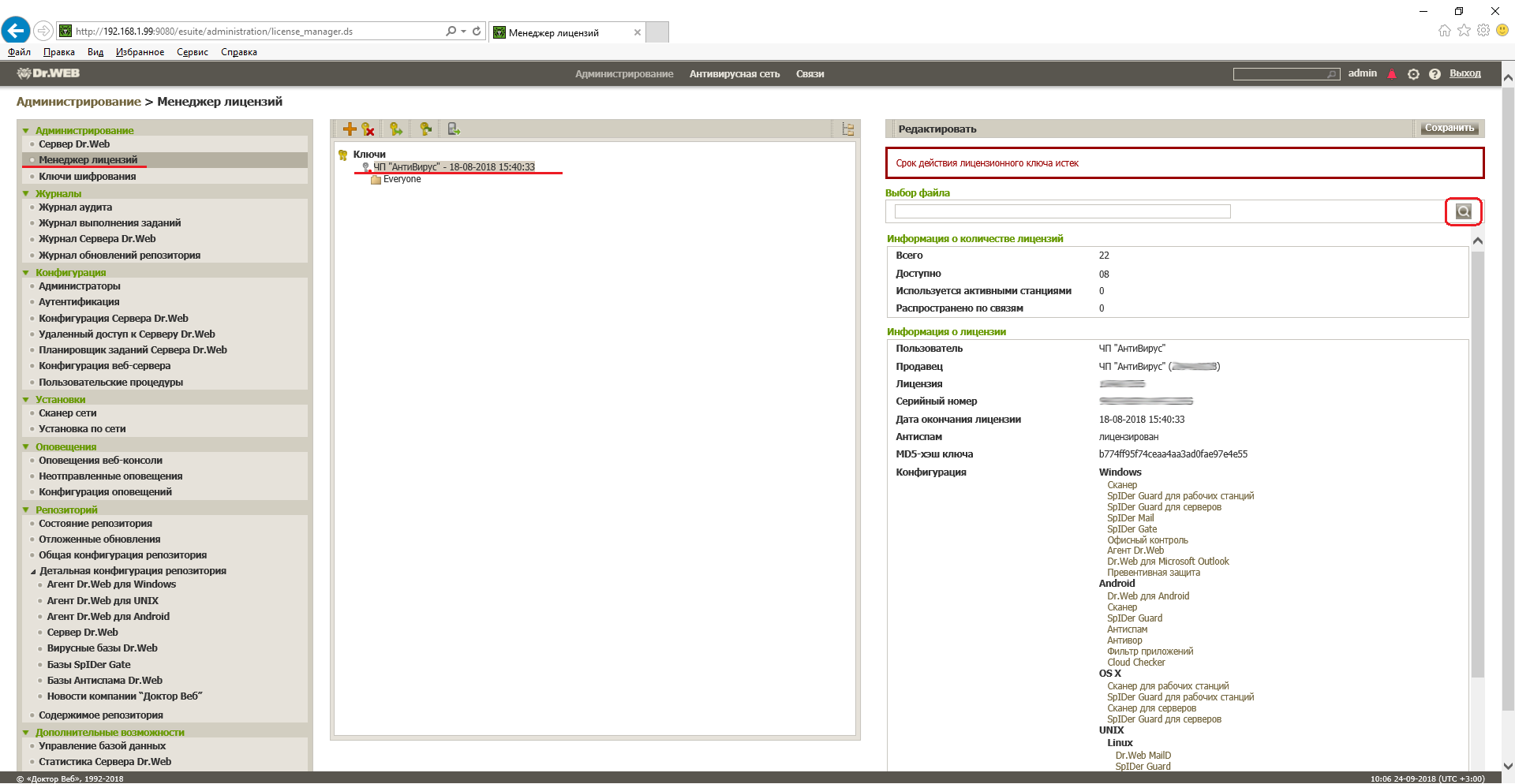Click the Export key to file icon

point(454,129)
